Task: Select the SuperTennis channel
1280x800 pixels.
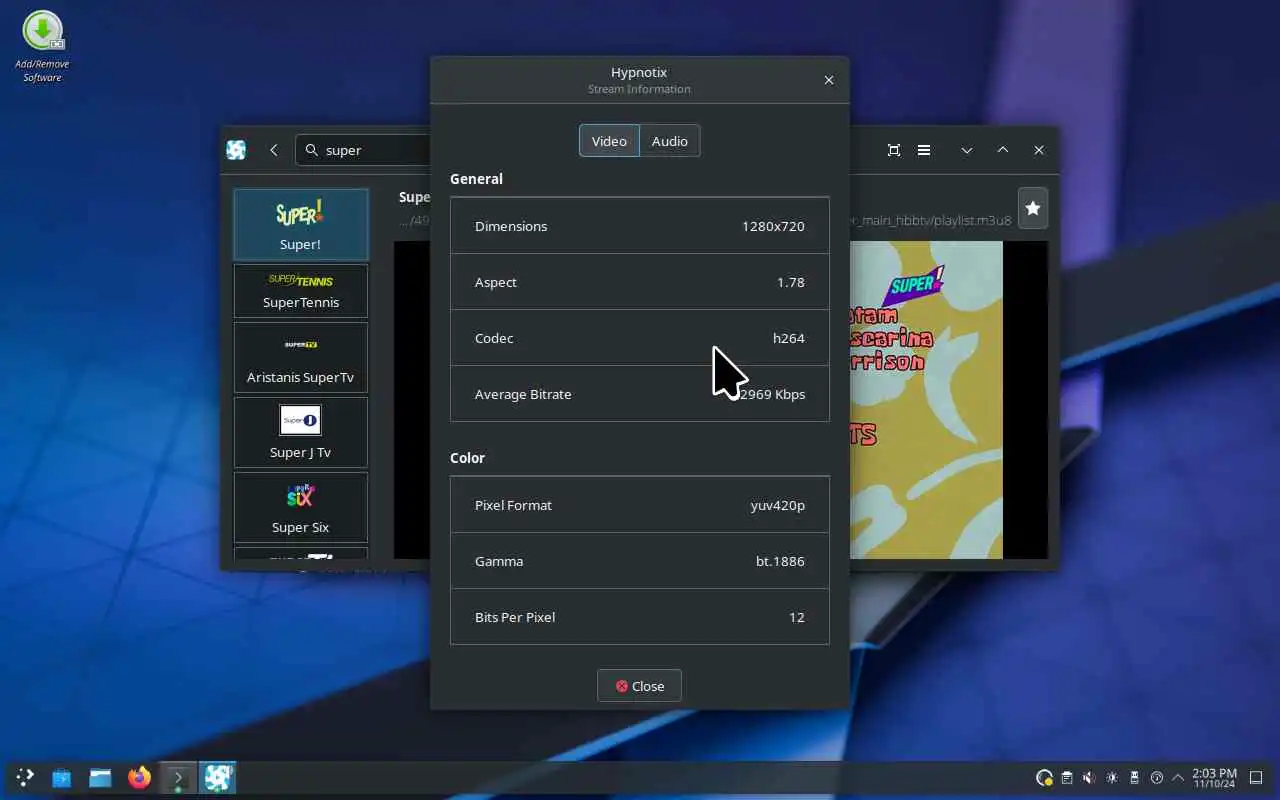Action: tap(301, 291)
